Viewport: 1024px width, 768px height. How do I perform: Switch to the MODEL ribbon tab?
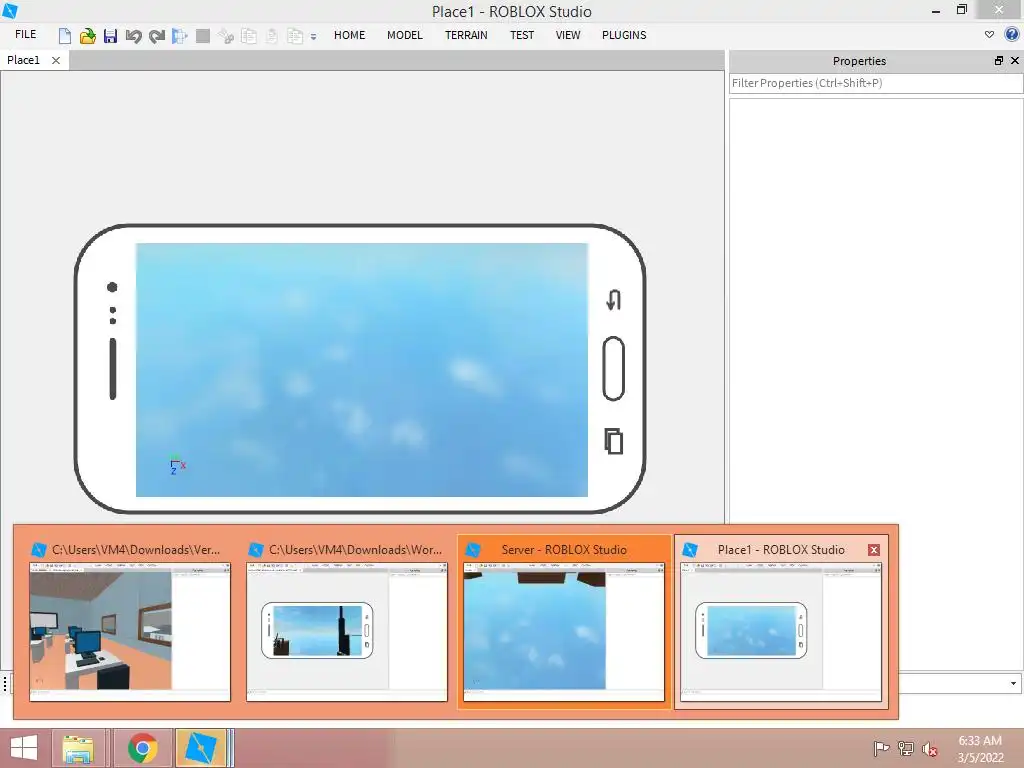pos(405,35)
